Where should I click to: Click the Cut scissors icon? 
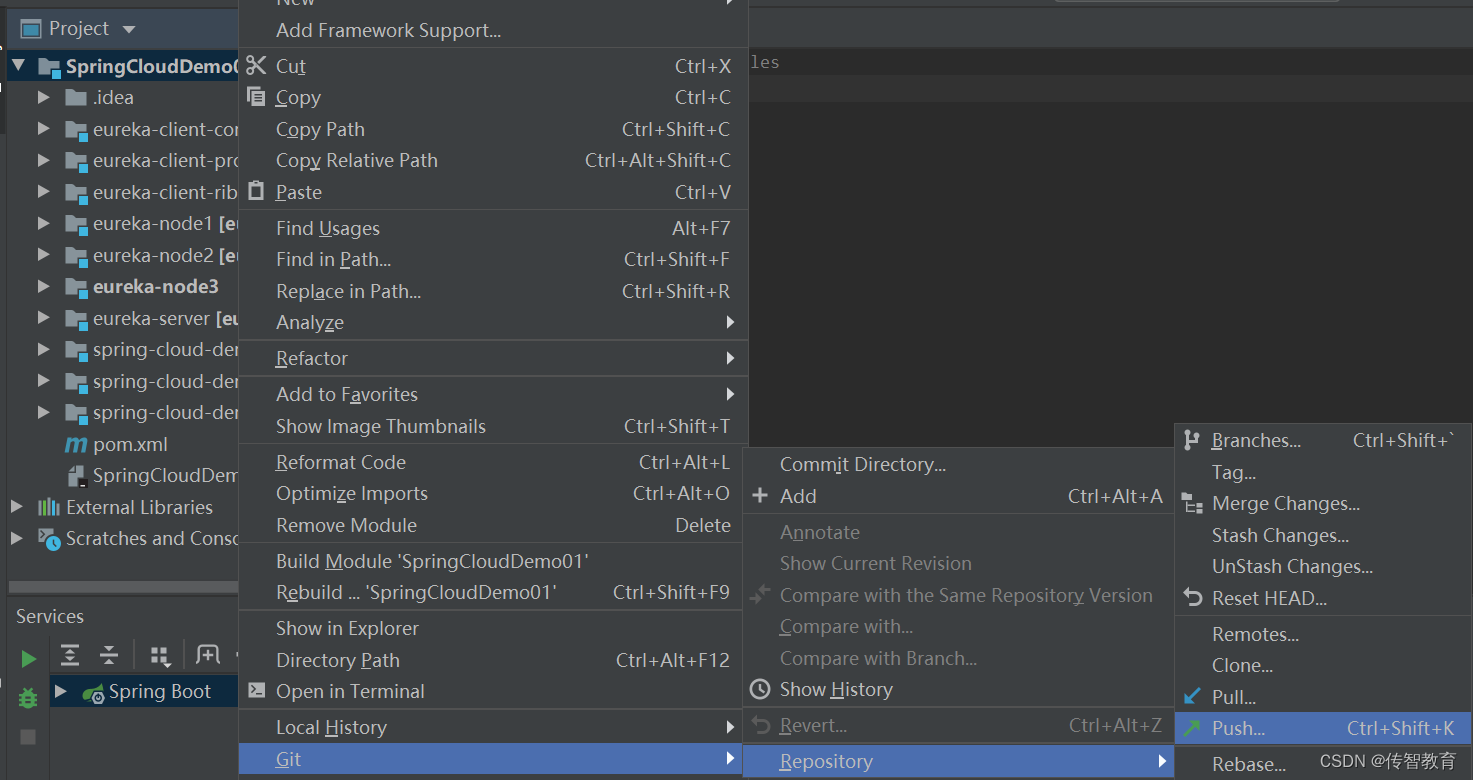click(x=257, y=66)
